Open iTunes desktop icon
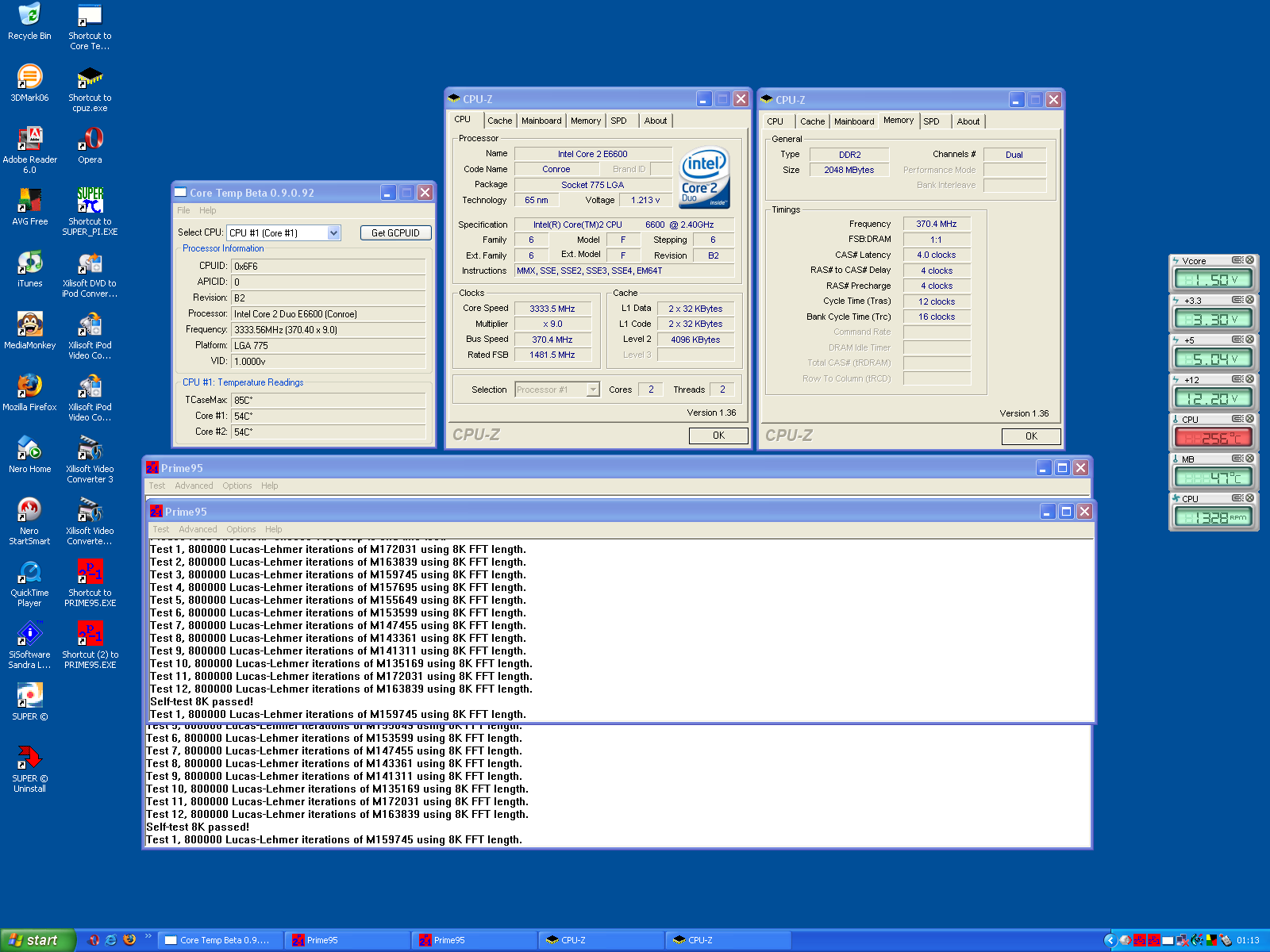This screenshot has height=952, width=1270. click(x=29, y=268)
